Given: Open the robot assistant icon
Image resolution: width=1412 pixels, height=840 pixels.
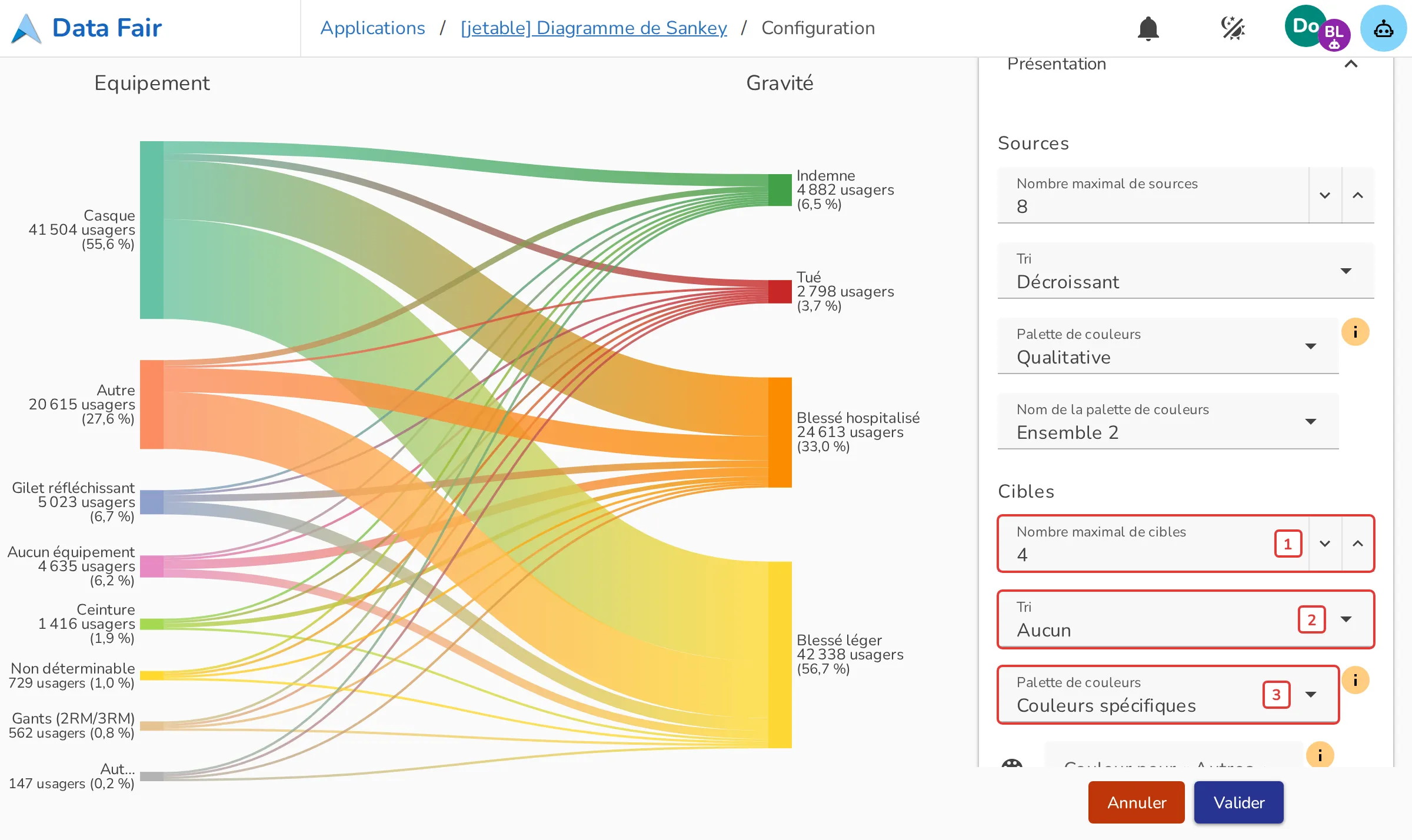Looking at the screenshot, I should (1383, 28).
